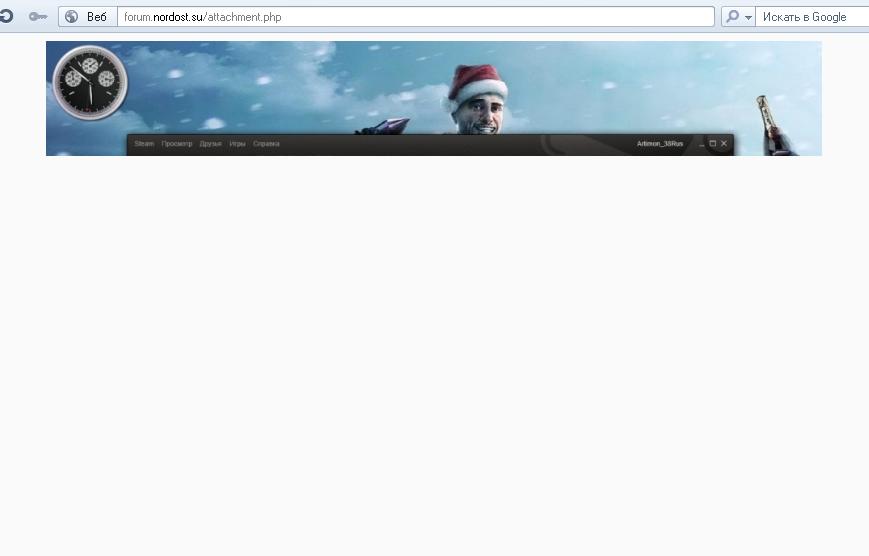The image size is (869, 556).
Task: Open the Справка menu
Action: pyautogui.click(x=266, y=144)
